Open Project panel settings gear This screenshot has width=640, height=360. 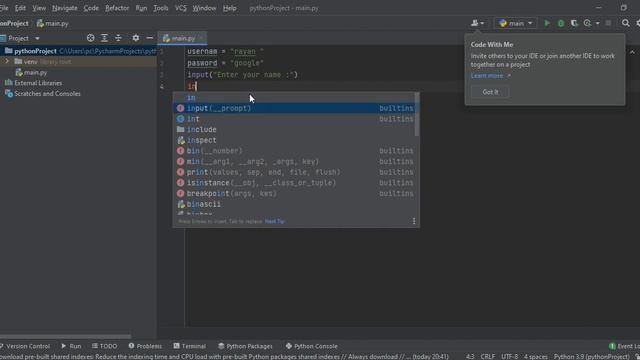click(136, 38)
